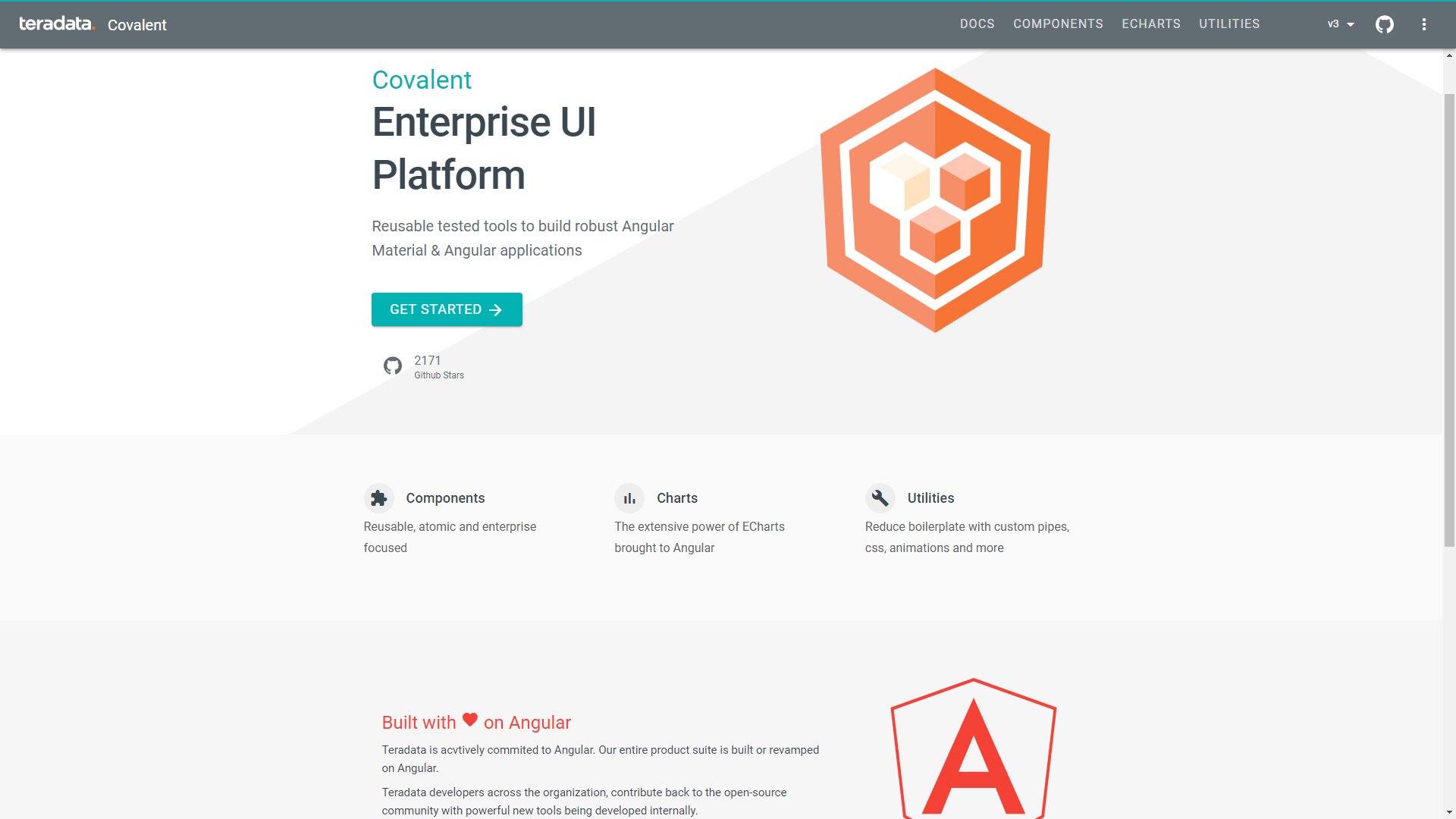
Task: Click the red Angular shield logo
Action: (973, 751)
